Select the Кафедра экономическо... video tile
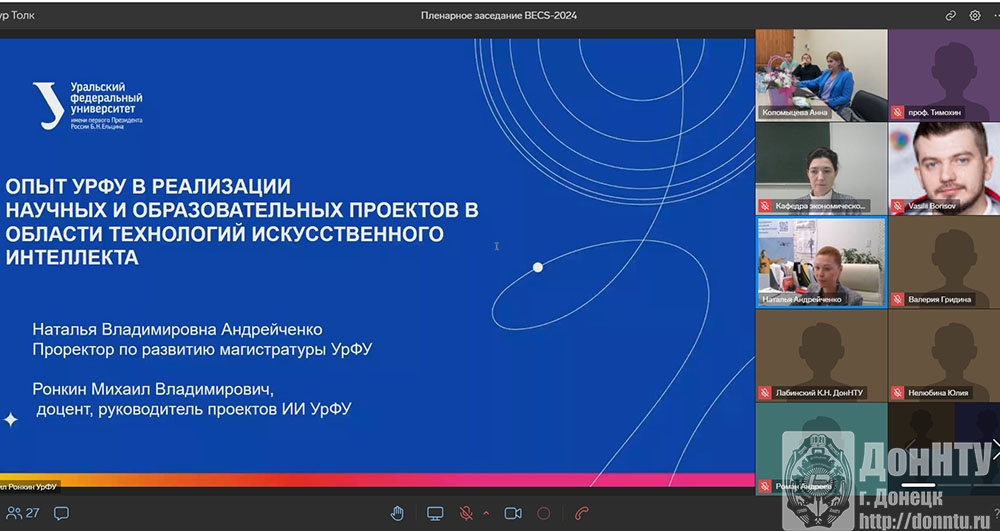This screenshot has width=1000, height=531. 821,168
